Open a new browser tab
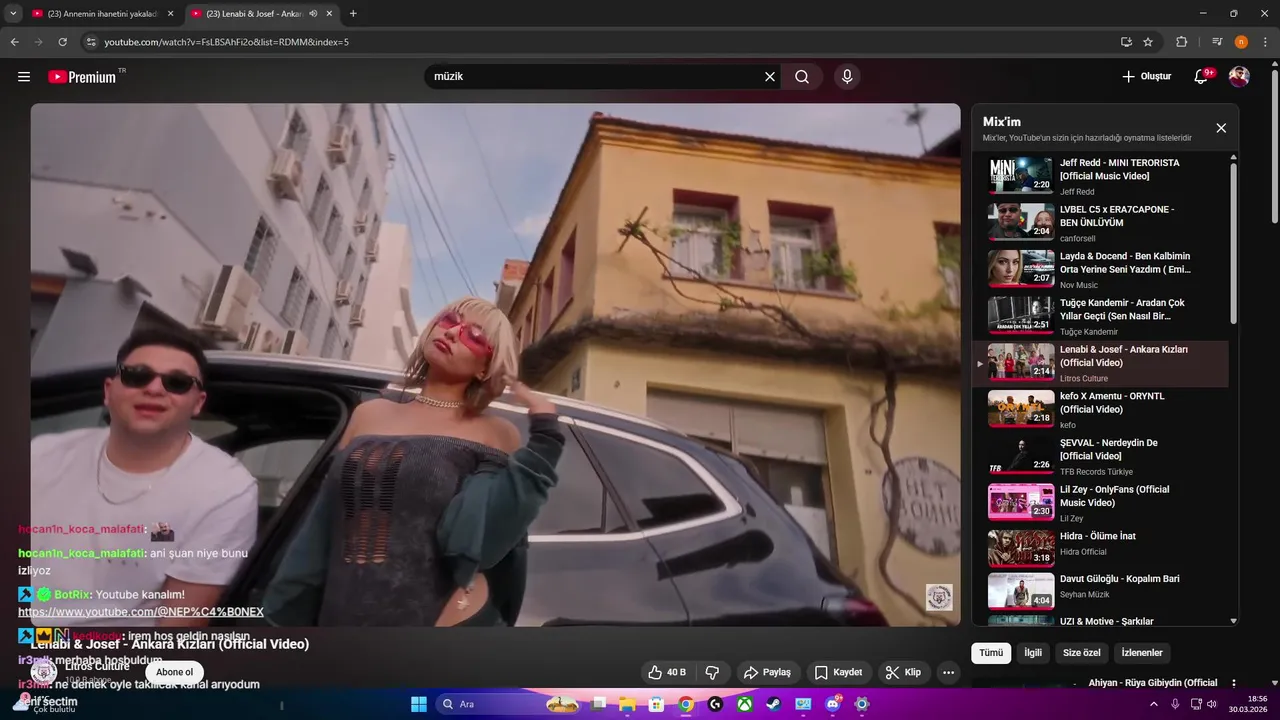This screenshot has height=720, width=1280. pyautogui.click(x=353, y=14)
